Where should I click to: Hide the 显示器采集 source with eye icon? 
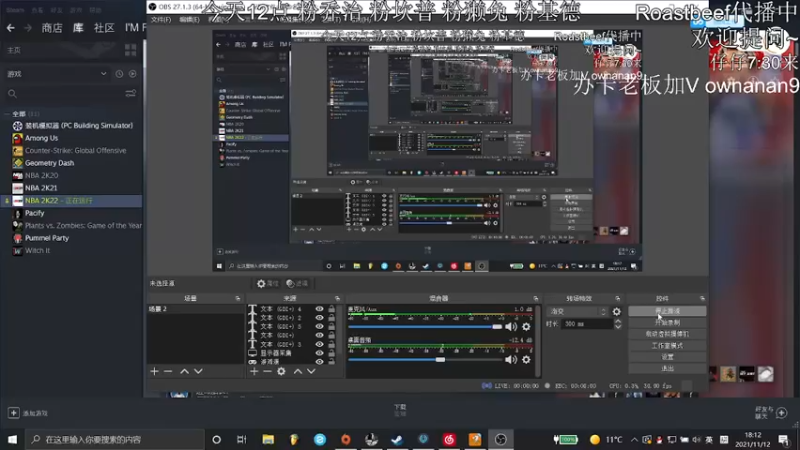(x=319, y=353)
